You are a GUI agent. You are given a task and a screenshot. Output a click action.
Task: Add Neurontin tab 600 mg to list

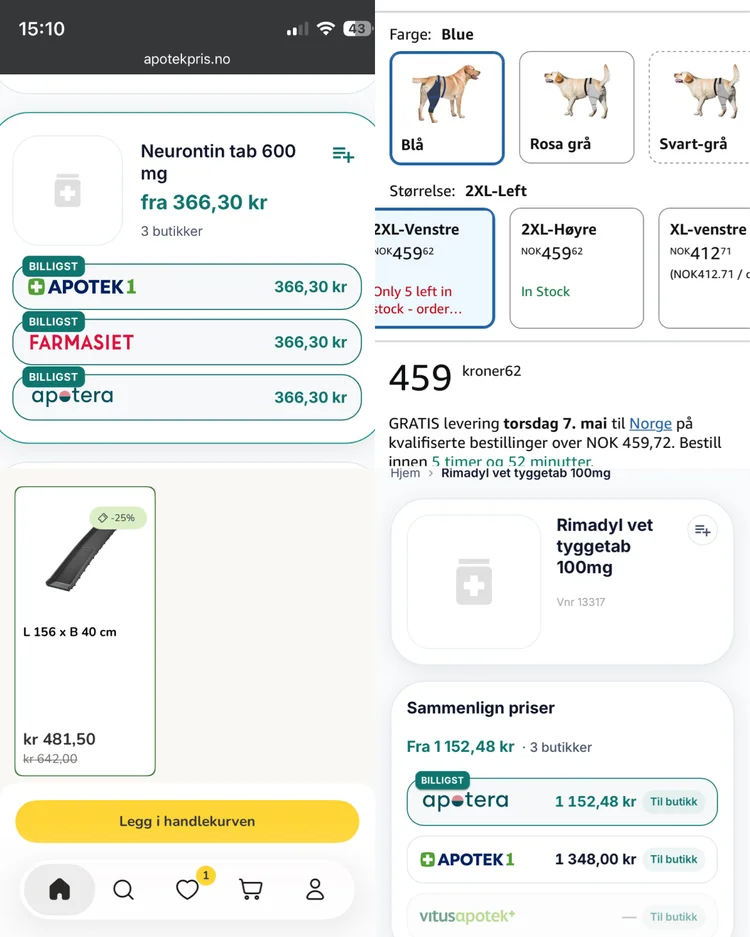[343, 154]
